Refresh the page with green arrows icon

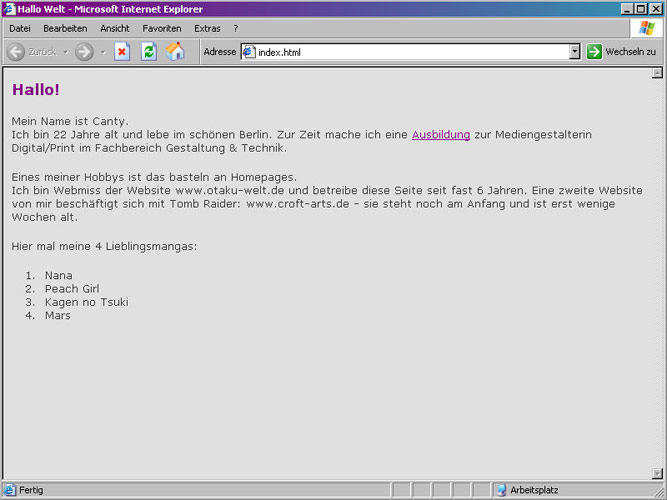coord(149,52)
